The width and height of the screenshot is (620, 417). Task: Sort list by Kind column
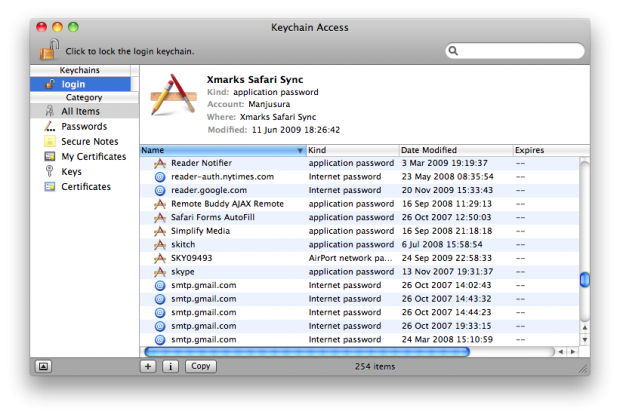(x=353, y=150)
